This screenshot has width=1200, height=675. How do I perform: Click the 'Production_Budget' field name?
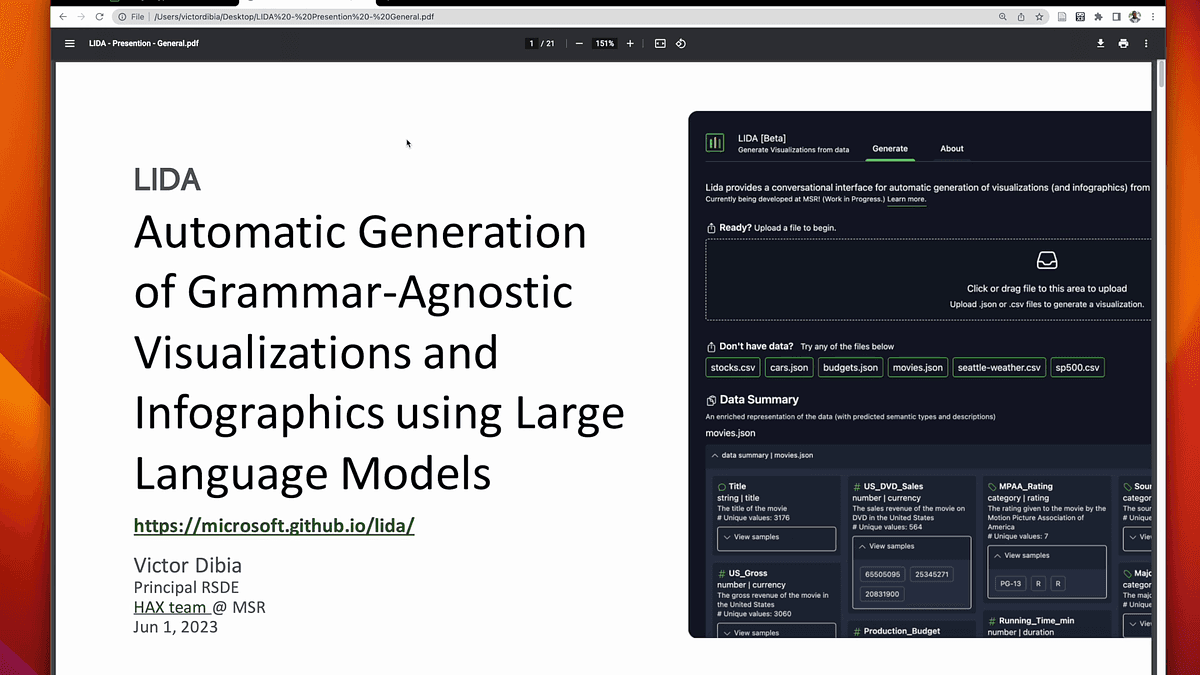[900, 632]
